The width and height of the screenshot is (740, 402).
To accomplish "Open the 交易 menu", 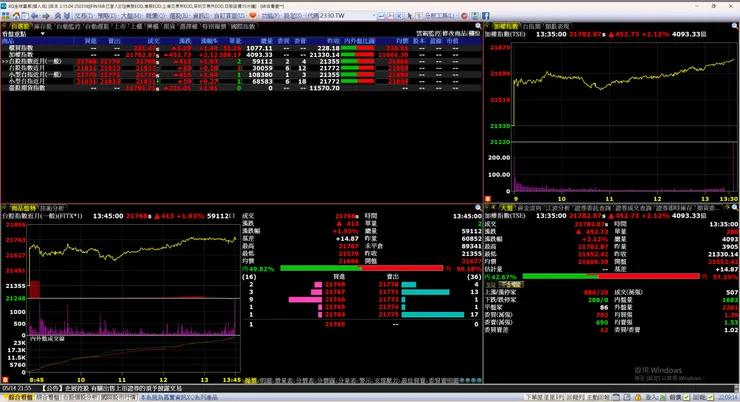I will 84,16.
